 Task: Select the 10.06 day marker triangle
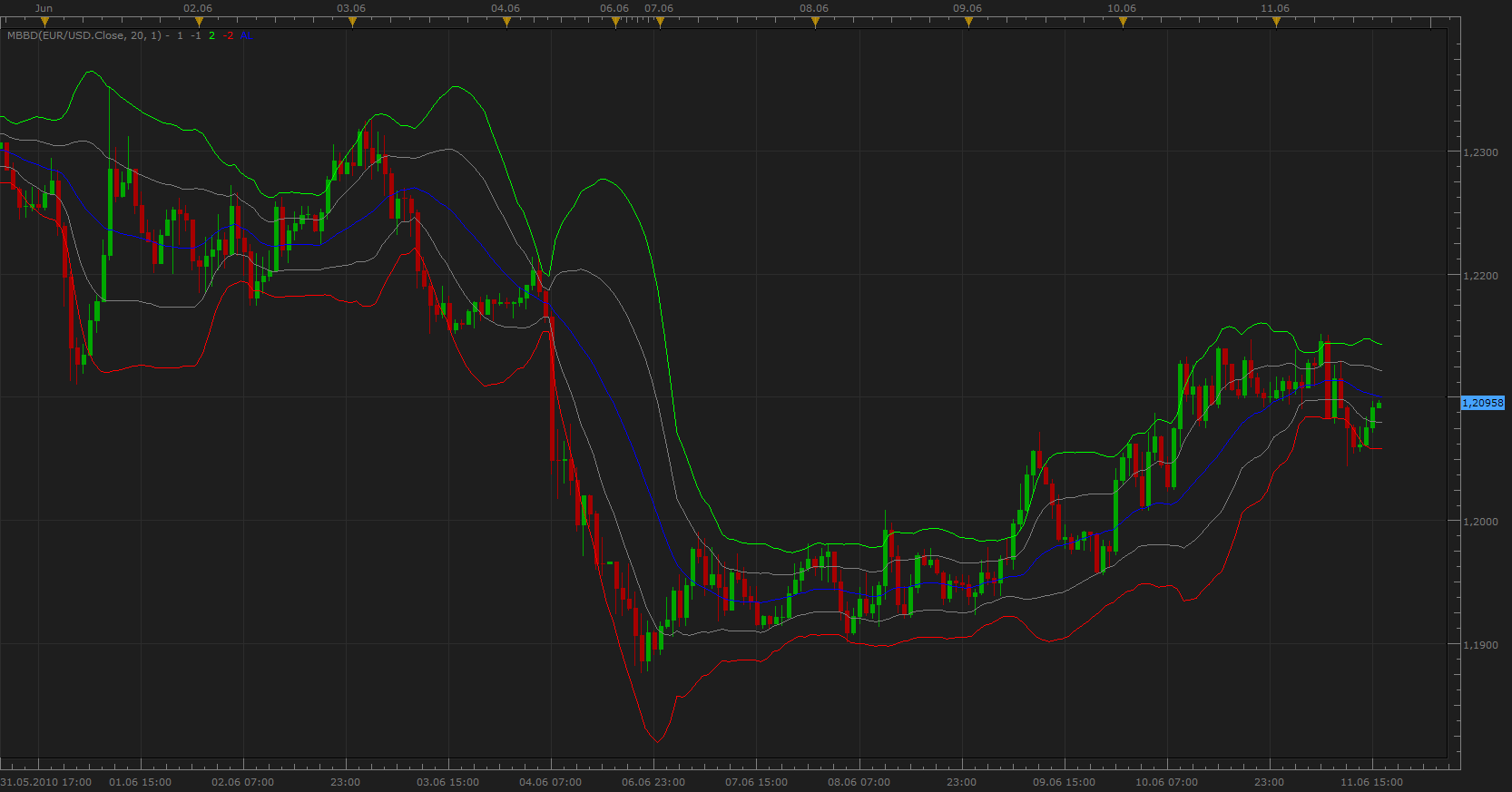tap(1123, 22)
